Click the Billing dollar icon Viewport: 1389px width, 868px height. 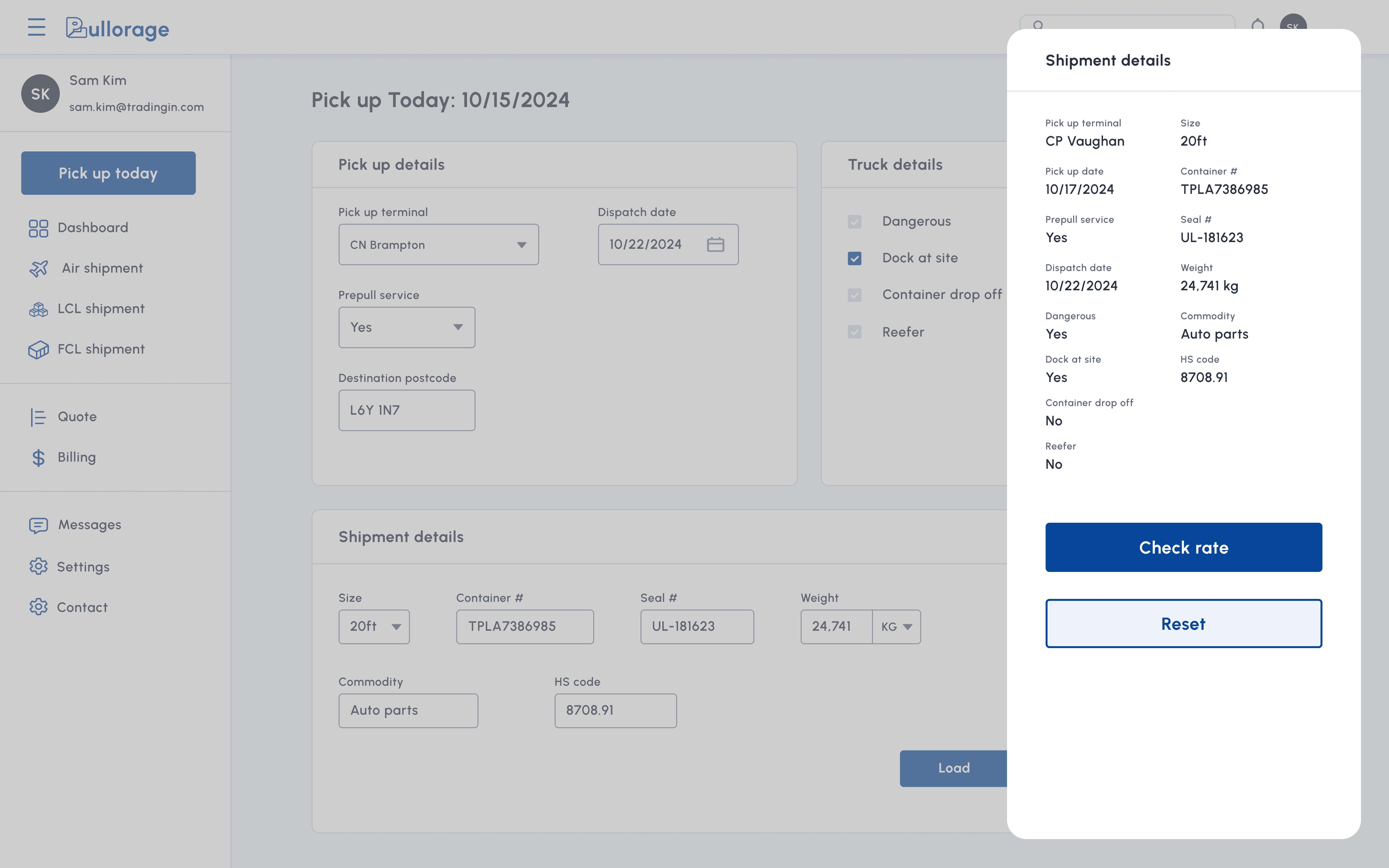point(38,458)
